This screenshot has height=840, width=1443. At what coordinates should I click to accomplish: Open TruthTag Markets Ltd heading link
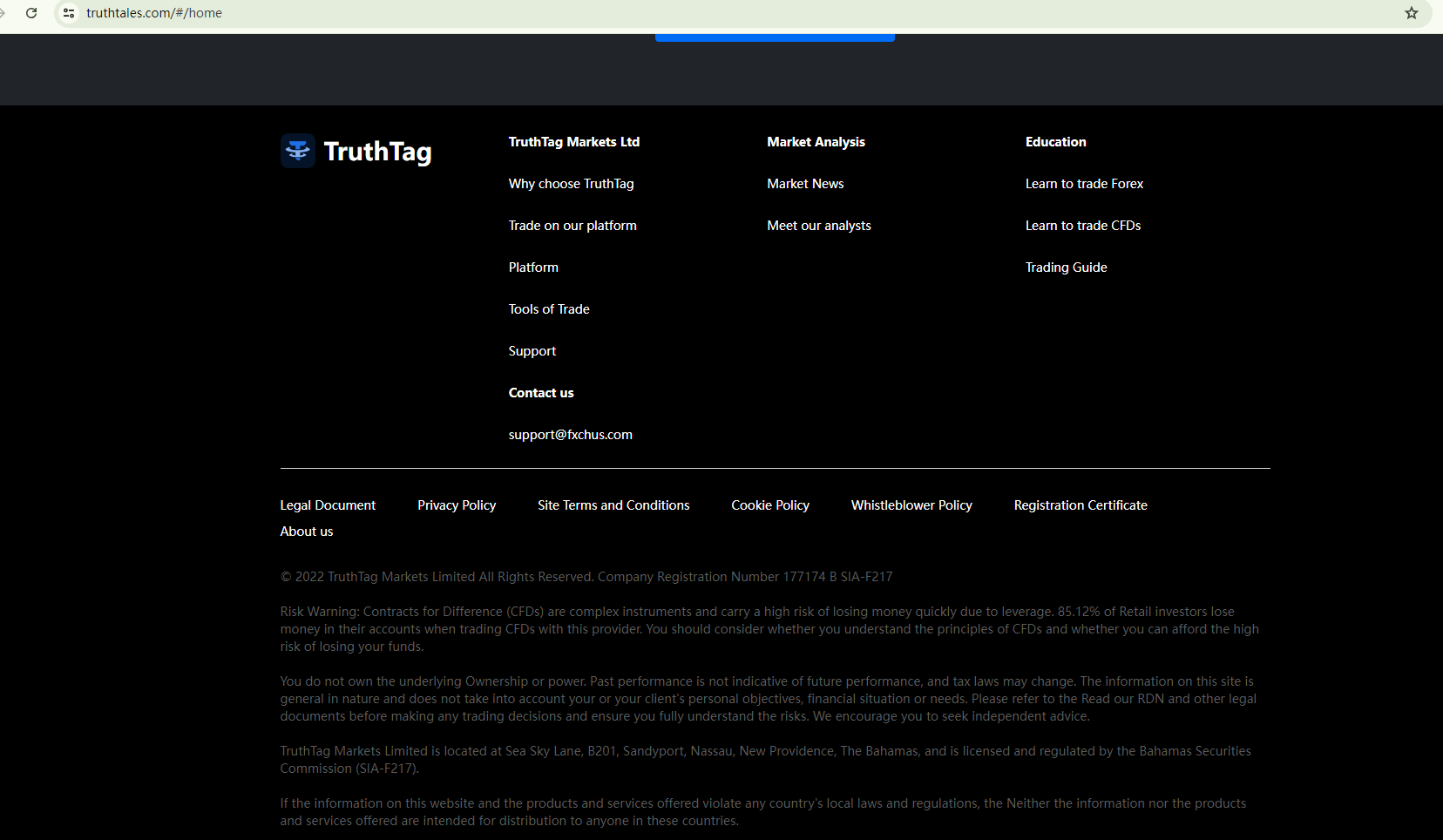click(x=574, y=142)
